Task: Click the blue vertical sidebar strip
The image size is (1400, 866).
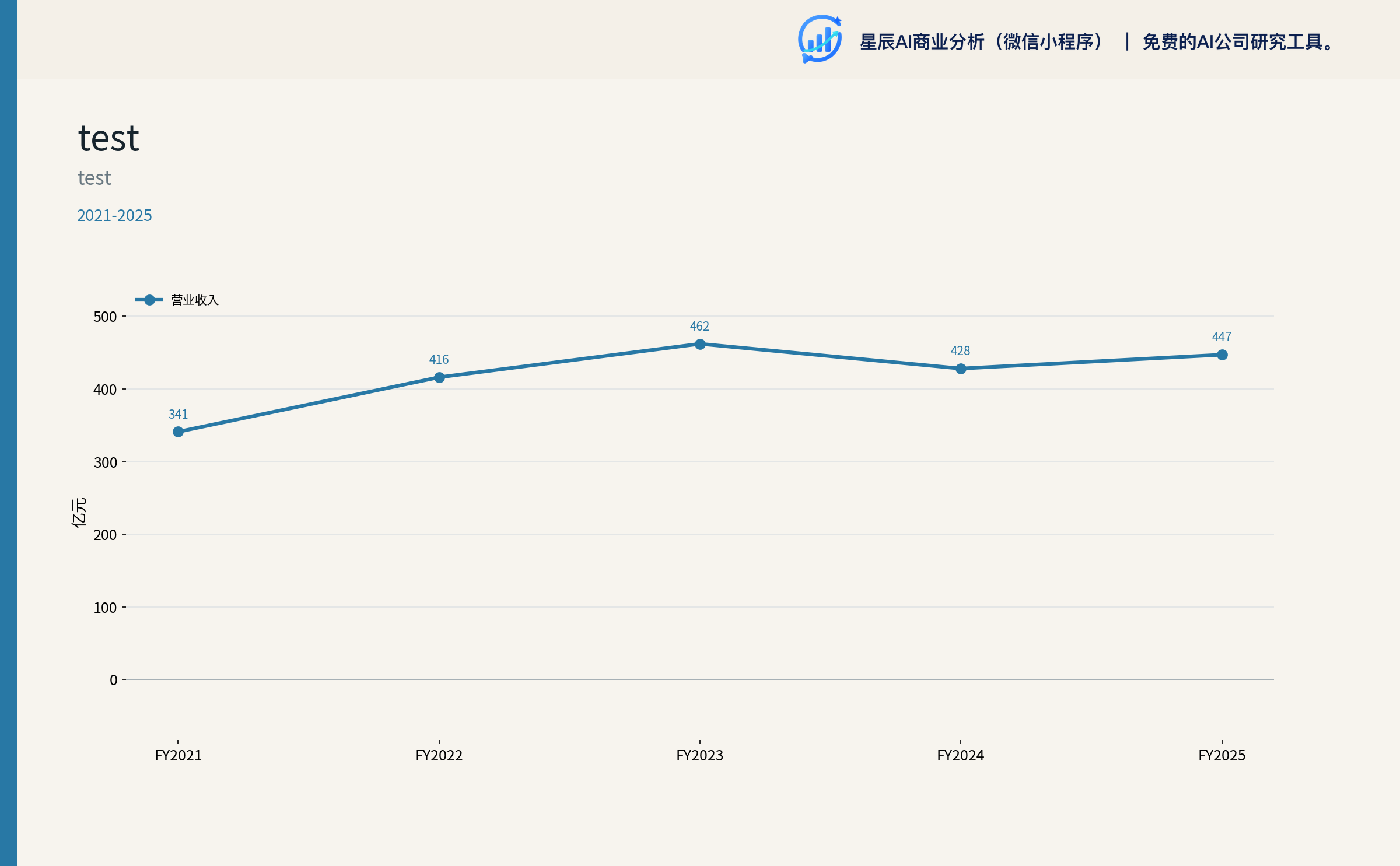Action: (9, 433)
